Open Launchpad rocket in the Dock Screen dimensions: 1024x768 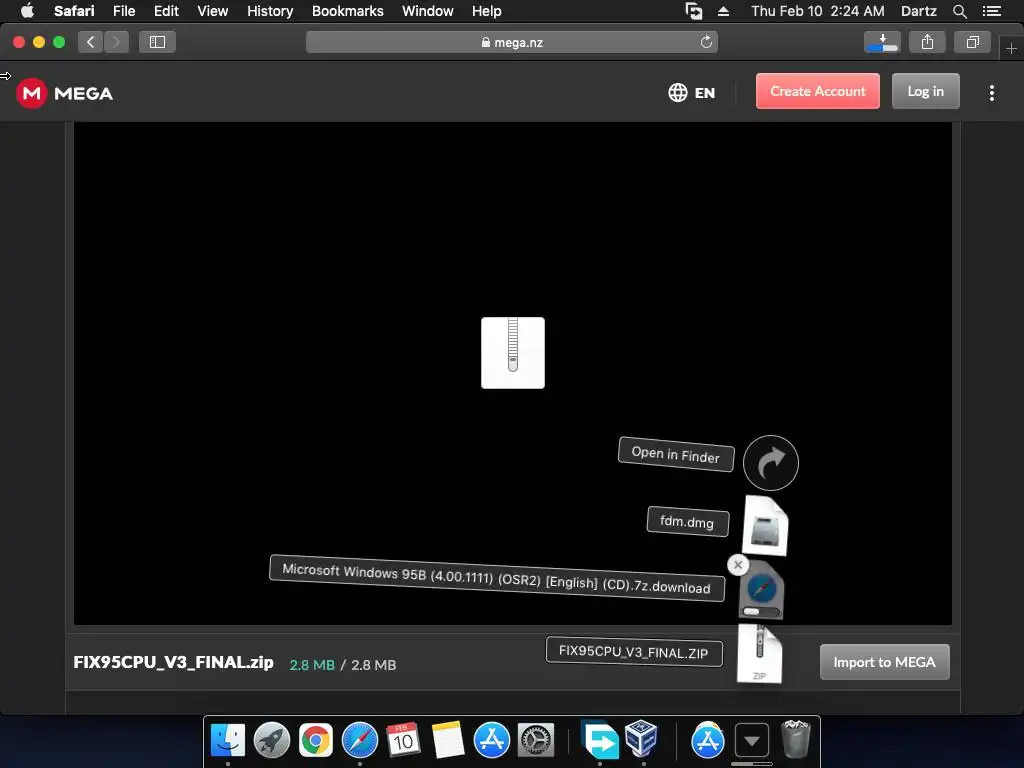click(x=272, y=740)
